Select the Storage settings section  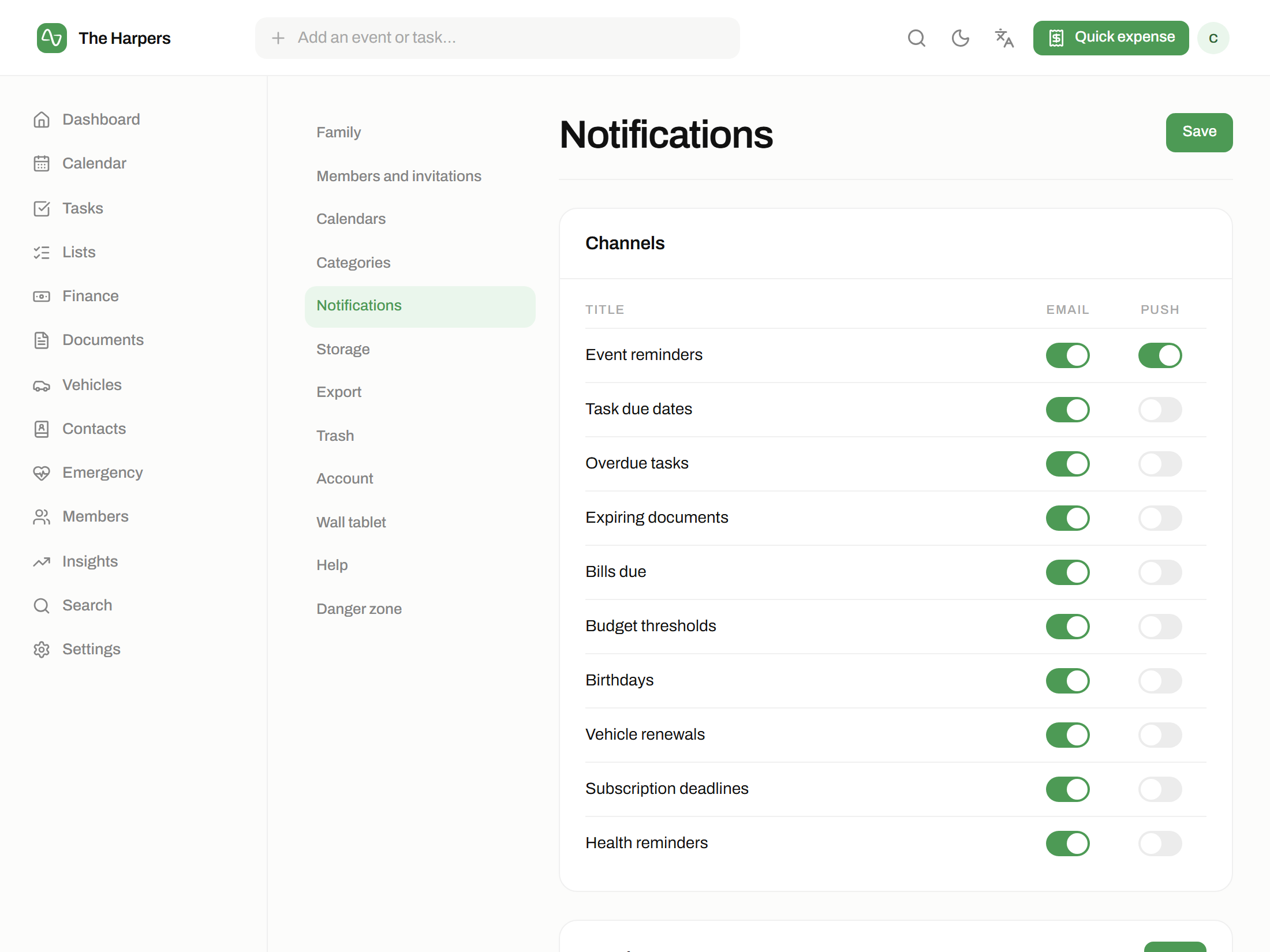pos(420,349)
